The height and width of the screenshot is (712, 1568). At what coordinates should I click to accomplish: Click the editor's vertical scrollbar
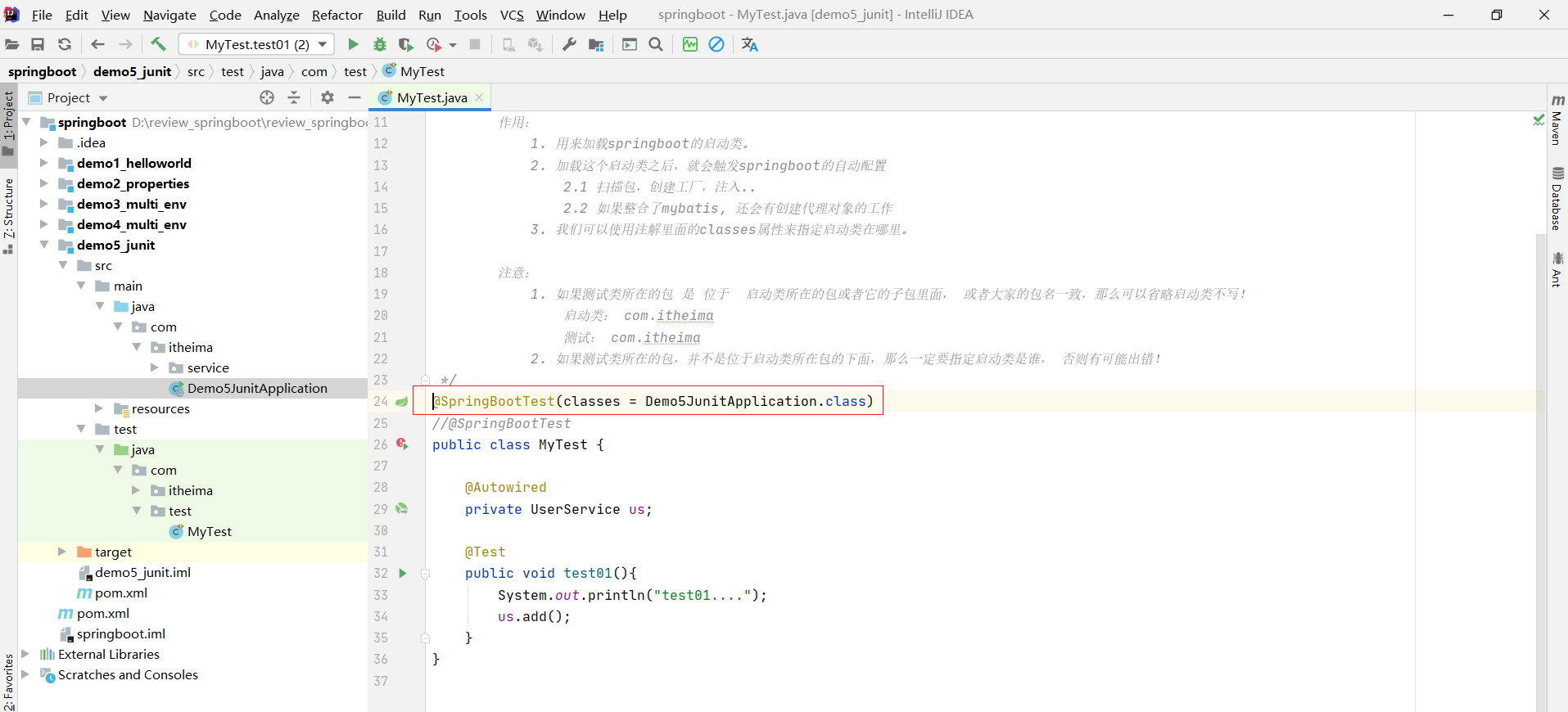1541,409
